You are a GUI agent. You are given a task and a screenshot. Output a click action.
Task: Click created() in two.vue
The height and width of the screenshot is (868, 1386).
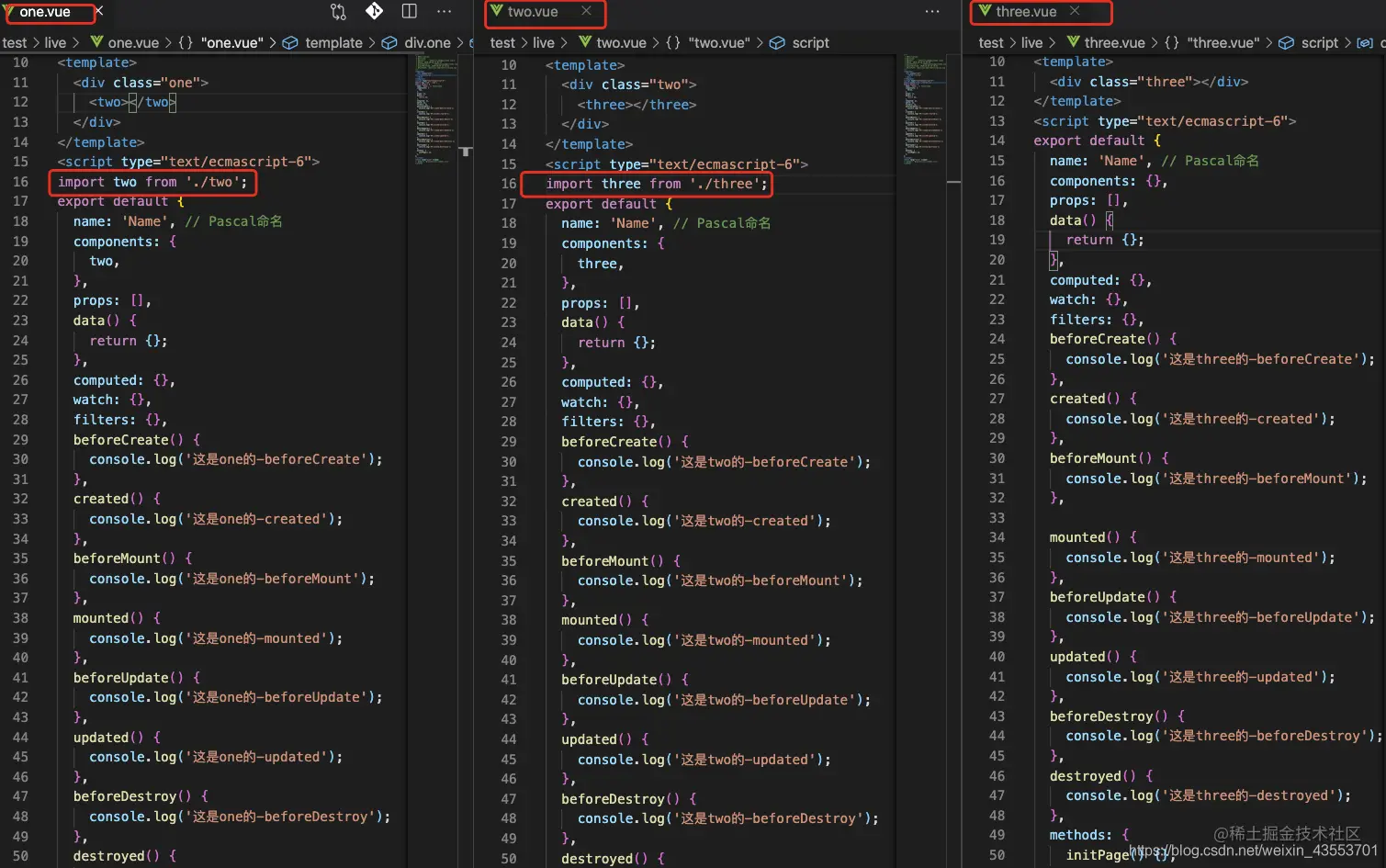coord(596,502)
